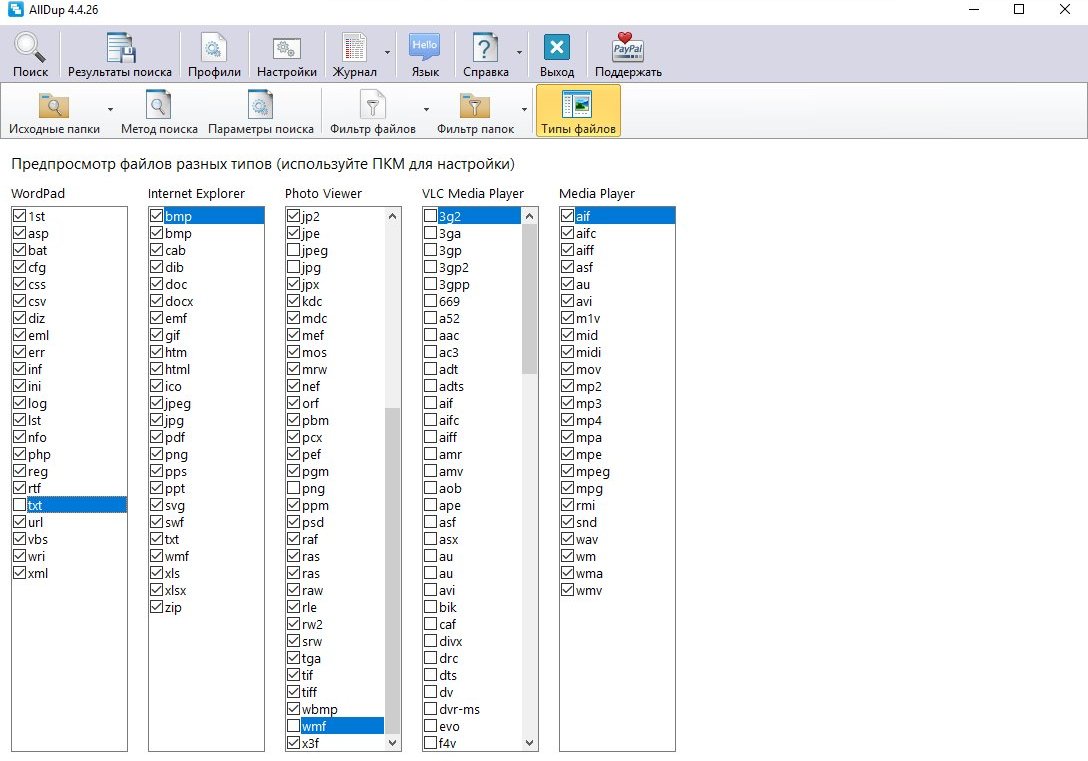Screen dimensions: 1088x761
Task: Open Справка help icon
Action: pos(485,54)
